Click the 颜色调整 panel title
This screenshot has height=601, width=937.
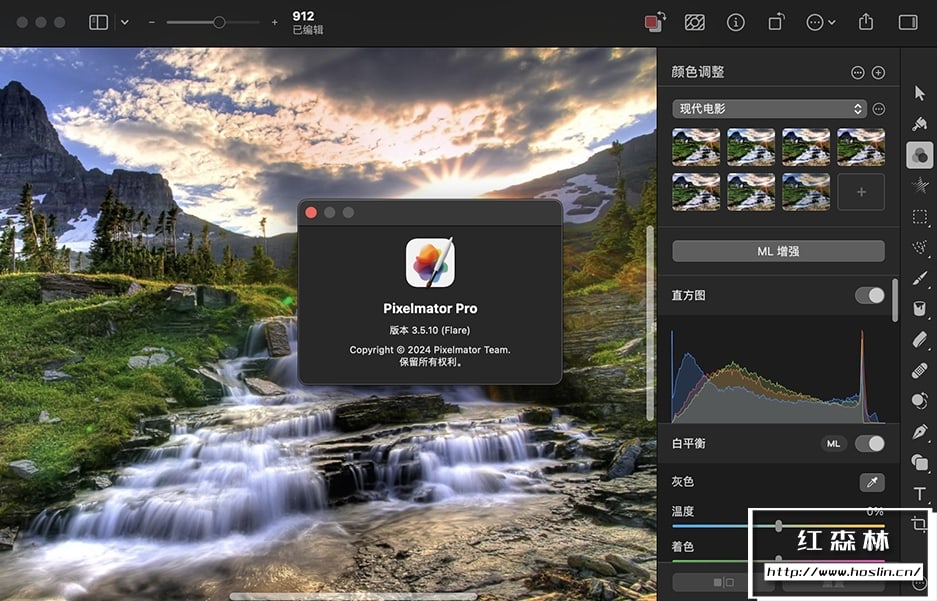coord(698,72)
